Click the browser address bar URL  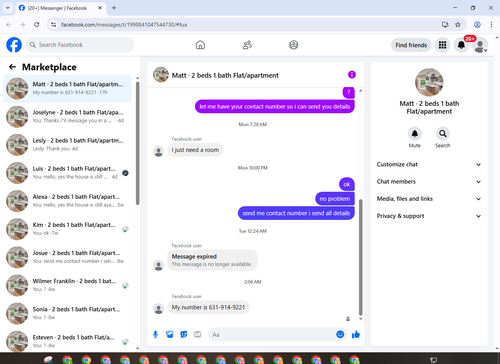[x=124, y=25]
